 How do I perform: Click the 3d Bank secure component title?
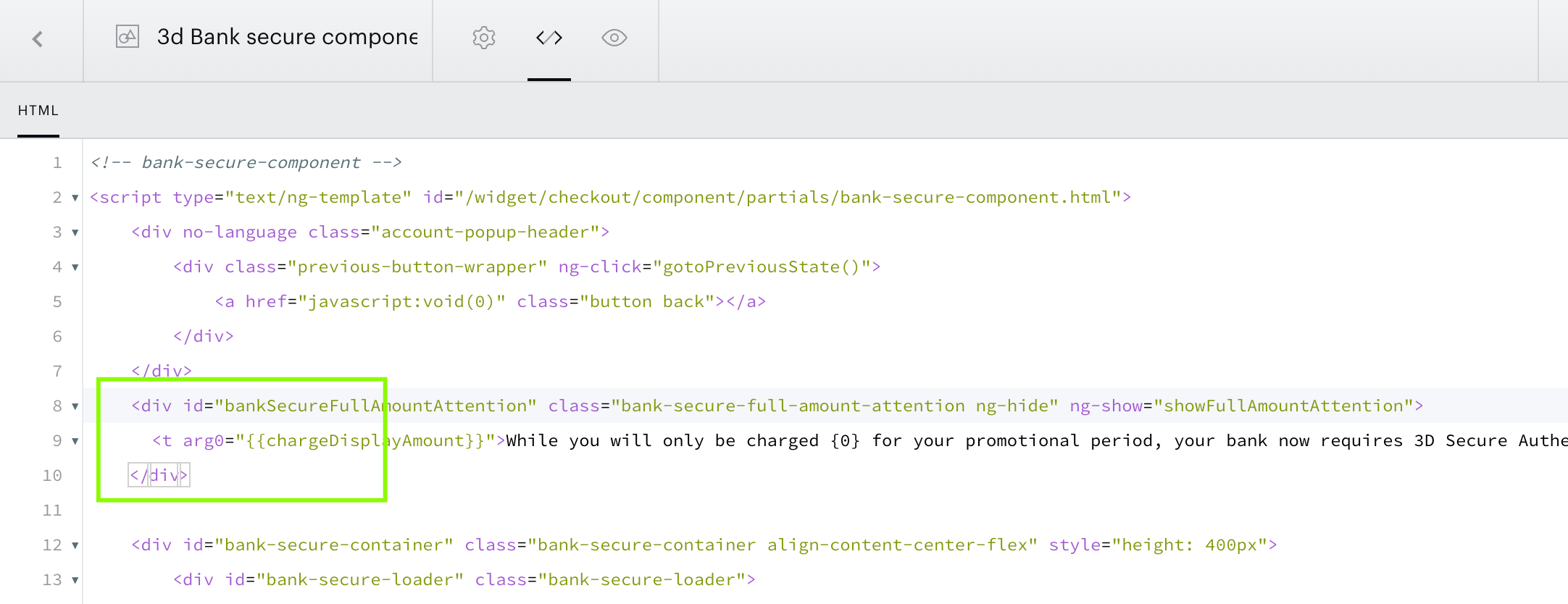(x=287, y=37)
